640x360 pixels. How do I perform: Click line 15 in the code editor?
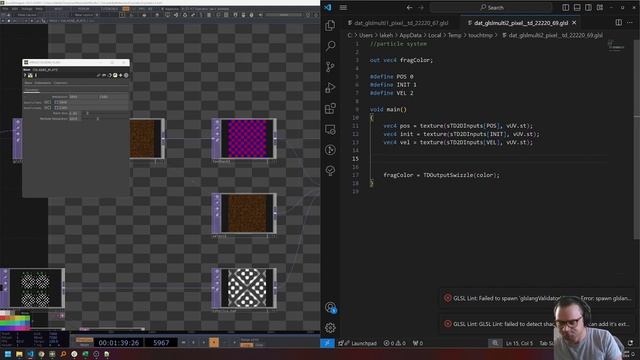point(488,159)
